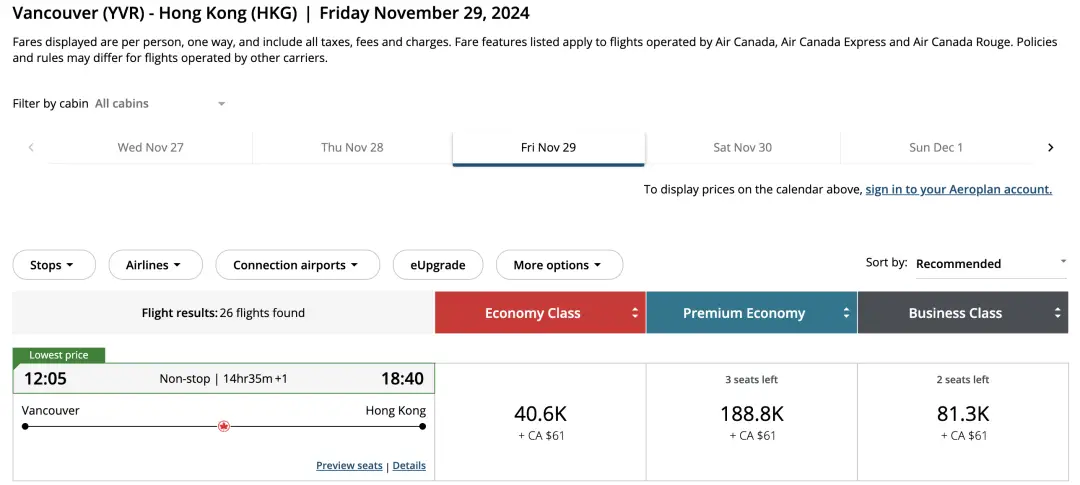Open Preview seats link
The width and height of the screenshot is (1080, 485).
point(349,466)
